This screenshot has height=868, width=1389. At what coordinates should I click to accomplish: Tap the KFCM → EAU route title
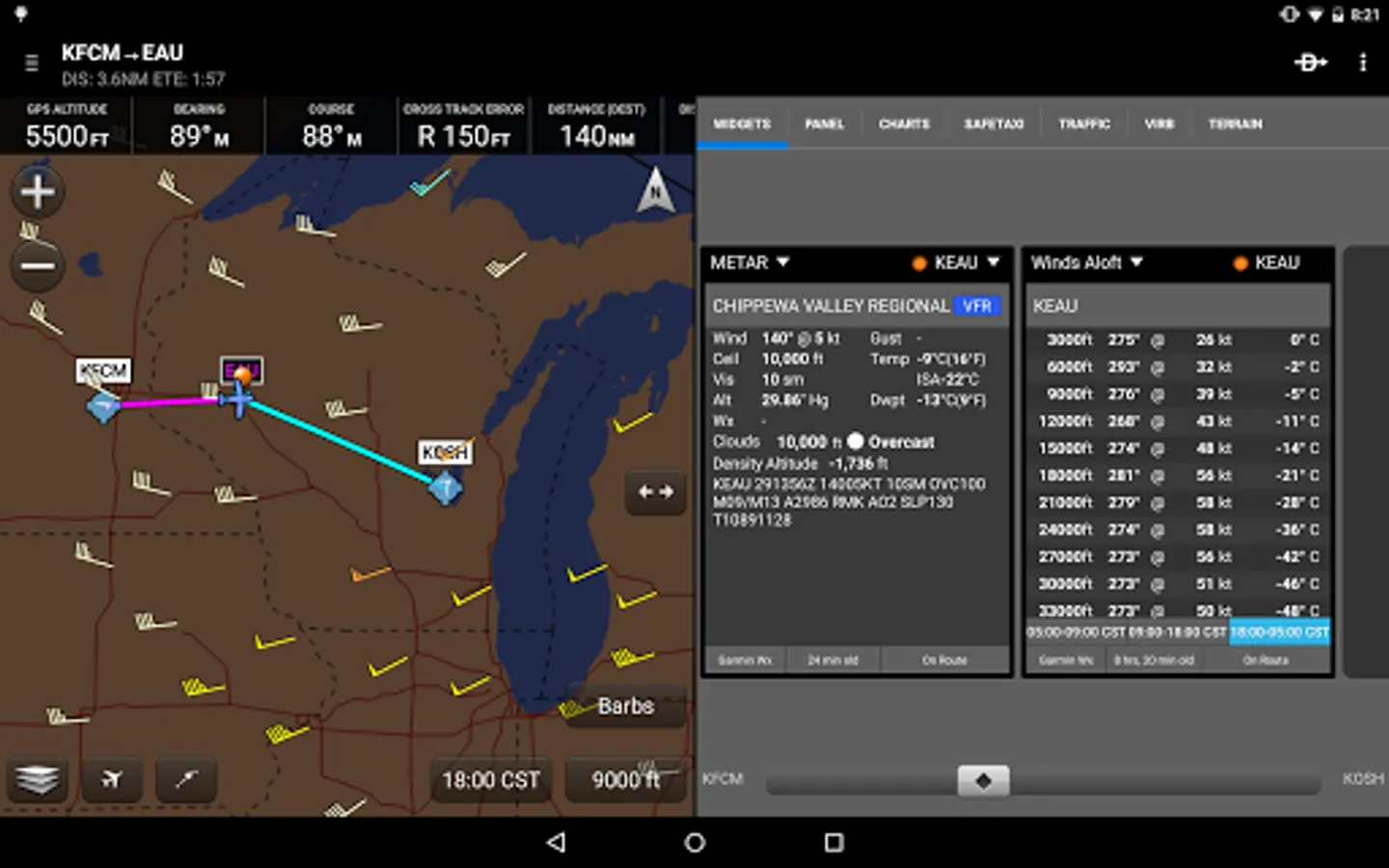coord(123,53)
